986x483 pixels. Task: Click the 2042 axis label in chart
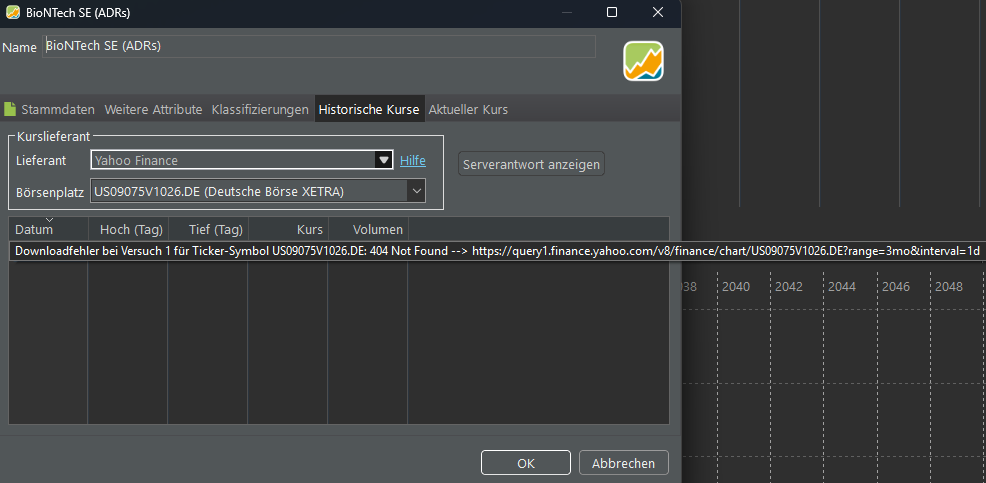[789, 287]
